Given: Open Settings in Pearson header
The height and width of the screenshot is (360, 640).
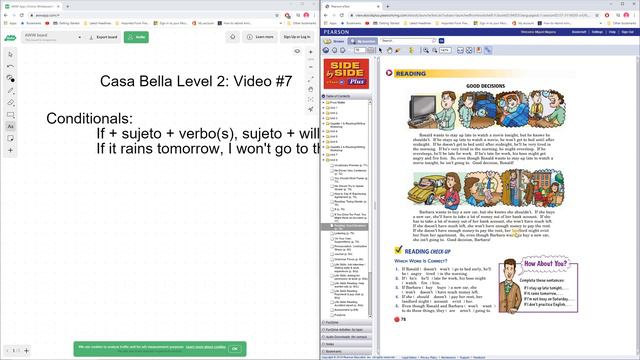Looking at the screenshot, I should click(x=597, y=32).
